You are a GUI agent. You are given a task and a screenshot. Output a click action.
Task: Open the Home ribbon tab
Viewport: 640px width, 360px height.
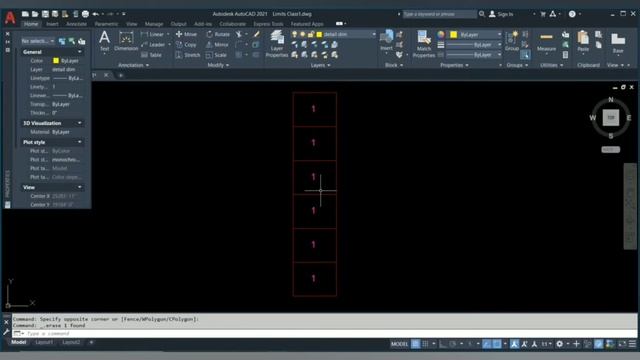pyautogui.click(x=31, y=24)
